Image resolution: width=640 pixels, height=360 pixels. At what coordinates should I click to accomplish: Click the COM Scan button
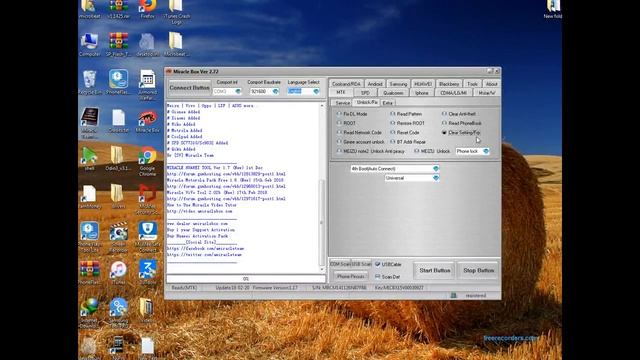point(340,264)
